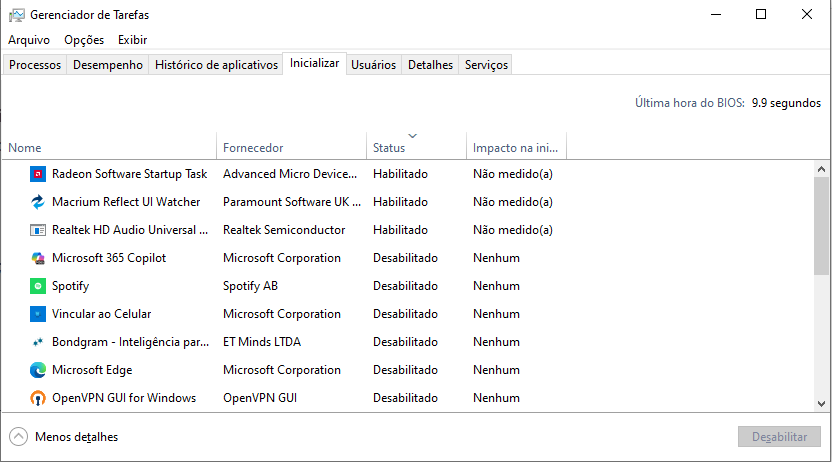Click Habilitado status of Macrium Reflect row
832x462 pixels.
point(400,202)
